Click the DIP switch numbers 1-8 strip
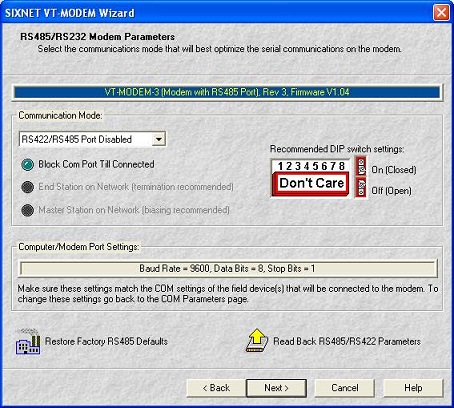This screenshot has width=454, height=408. [311, 166]
